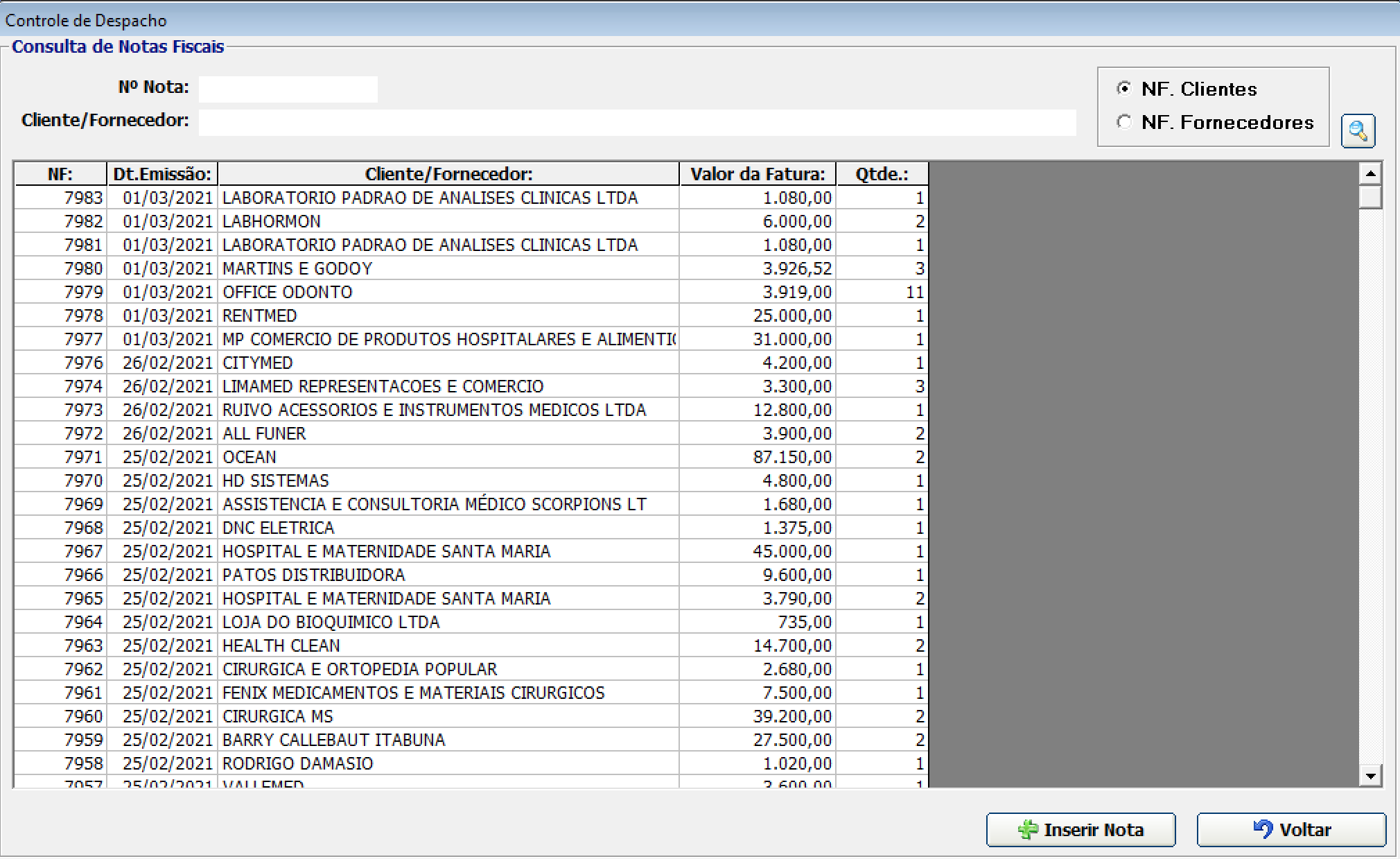Click the magnifying glass search icon

[1357, 131]
